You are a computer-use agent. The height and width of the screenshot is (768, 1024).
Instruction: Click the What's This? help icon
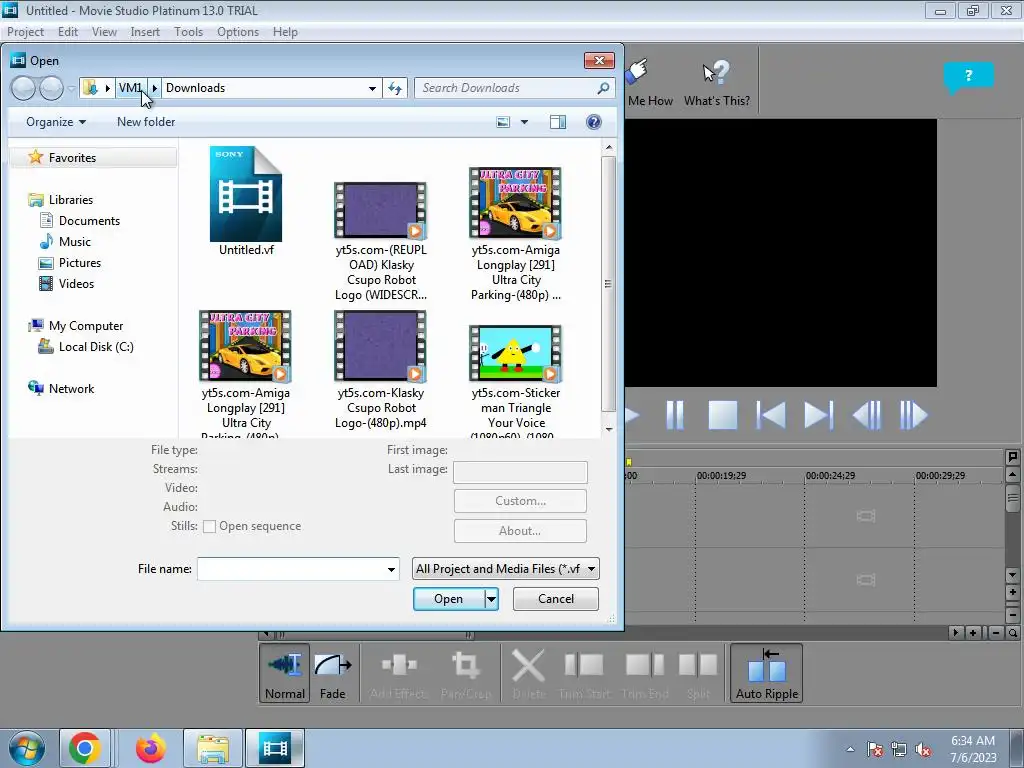click(716, 82)
